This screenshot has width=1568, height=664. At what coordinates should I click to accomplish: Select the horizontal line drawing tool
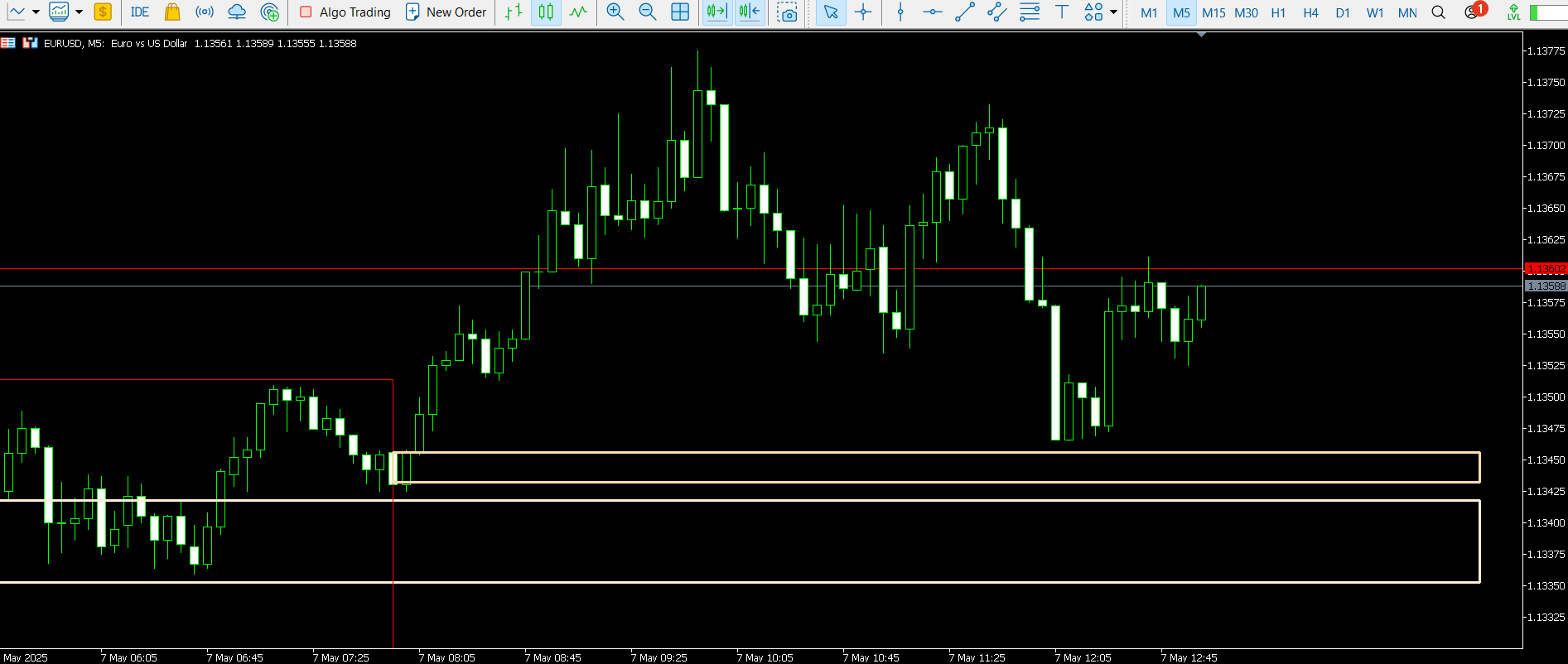click(932, 12)
